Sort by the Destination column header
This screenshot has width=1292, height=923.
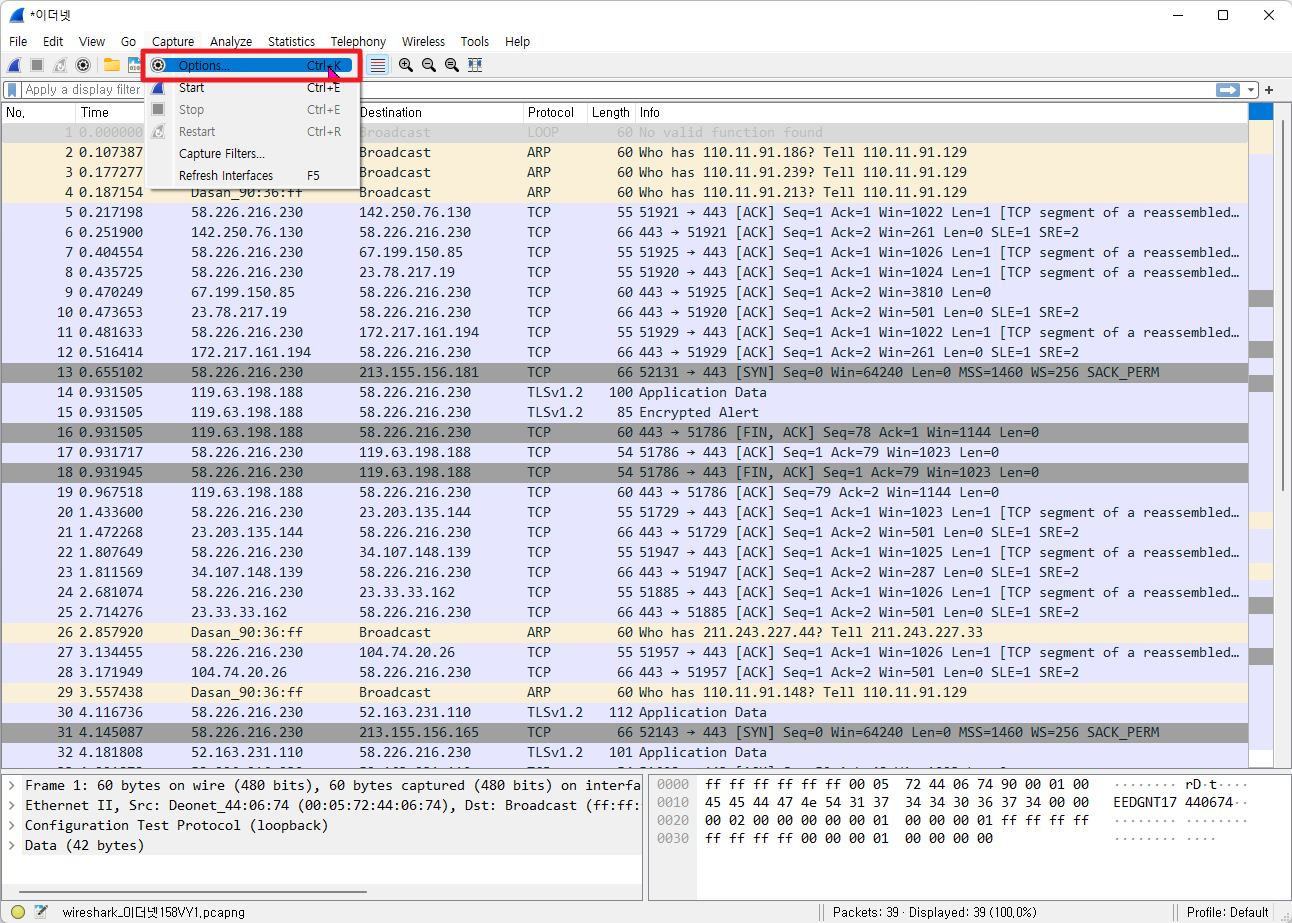point(439,112)
